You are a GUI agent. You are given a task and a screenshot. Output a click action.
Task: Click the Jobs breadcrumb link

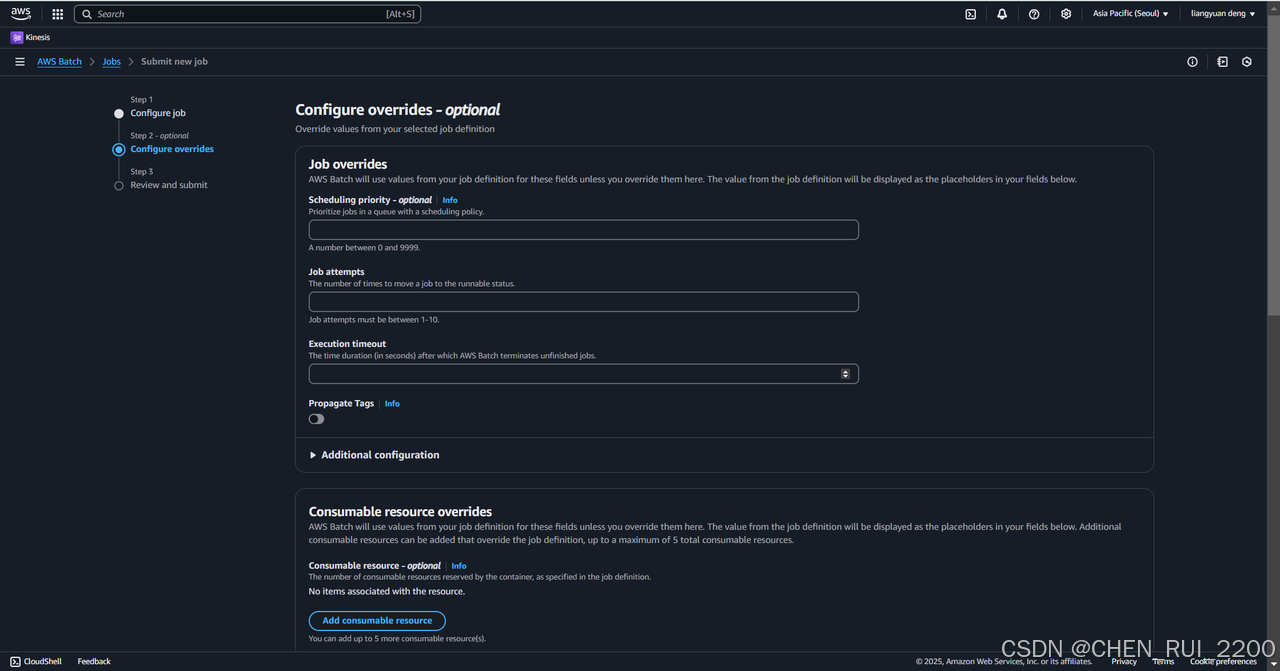click(x=112, y=62)
